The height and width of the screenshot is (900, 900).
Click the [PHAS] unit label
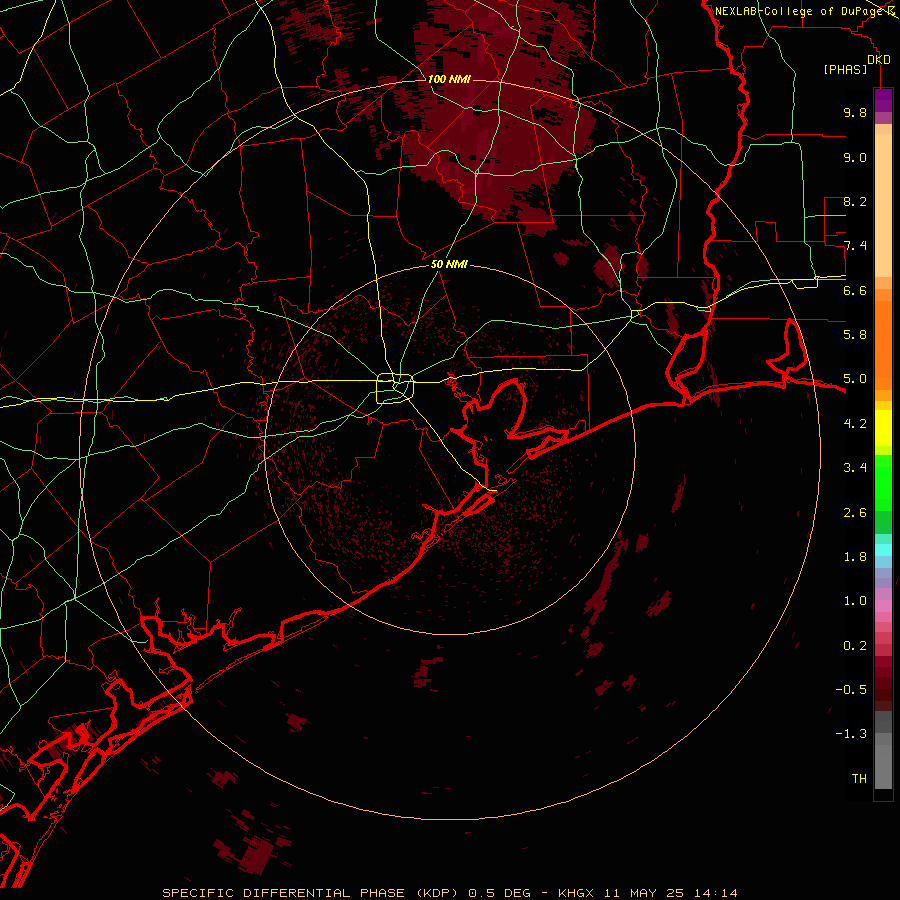click(845, 69)
